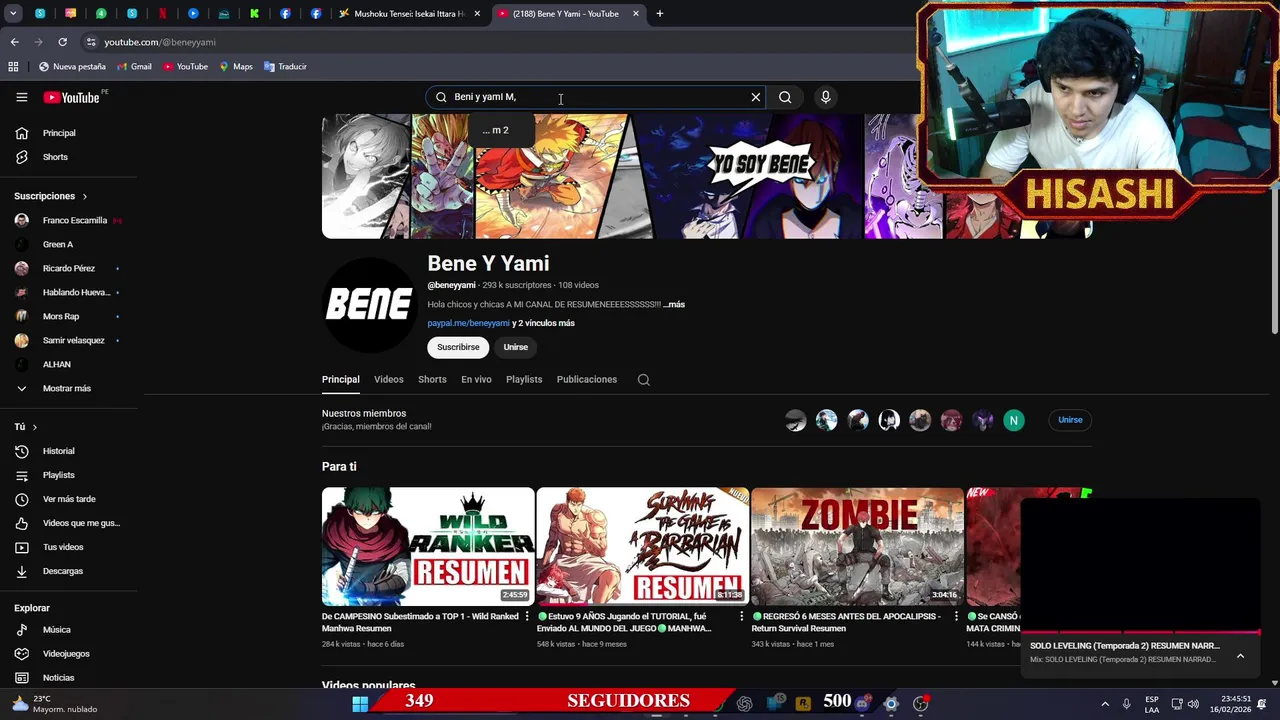Open Wild Ranker Resumen thumbnail
The width and height of the screenshot is (1280, 720).
428,546
